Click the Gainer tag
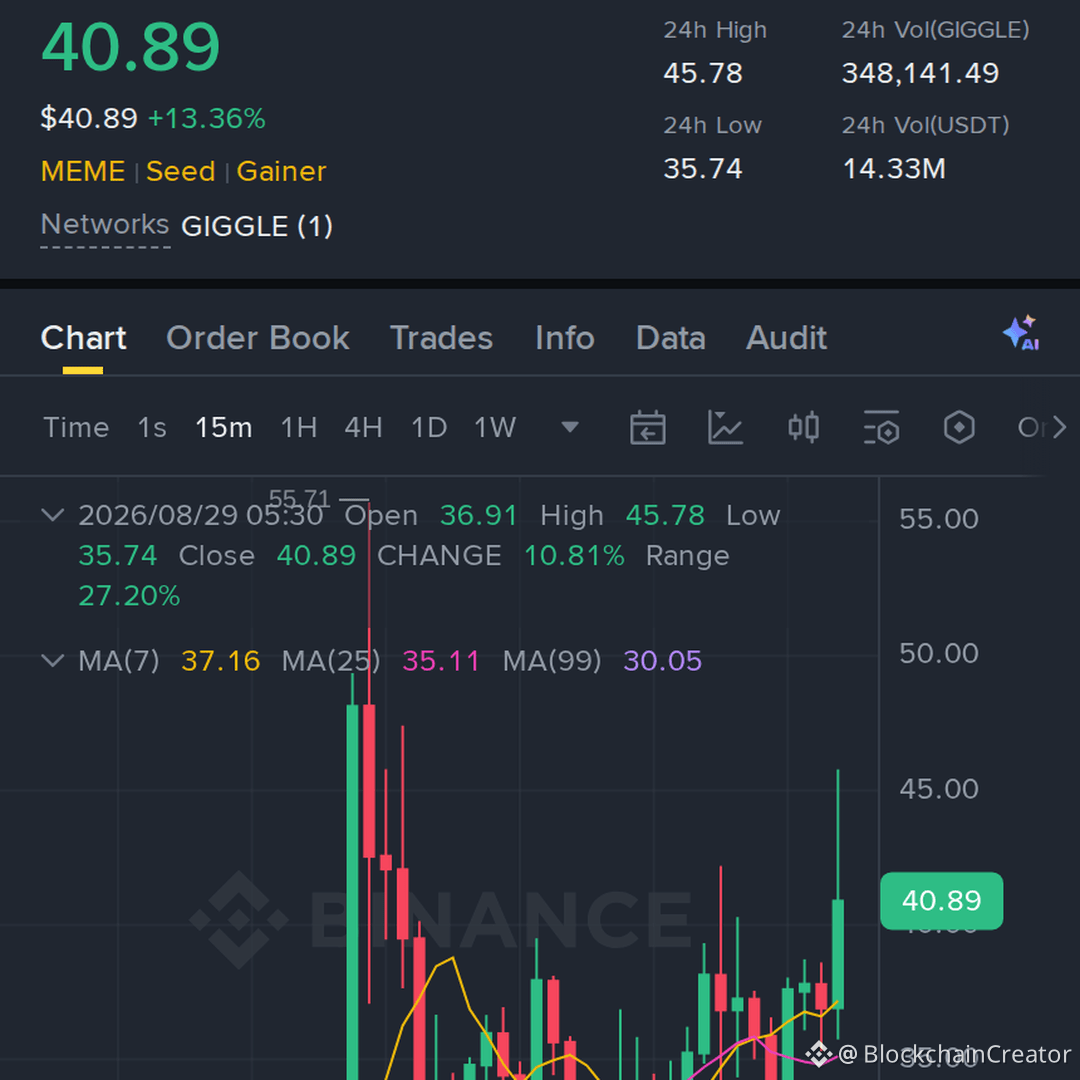Screen dimensions: 1080x1080 pos(281,171)
